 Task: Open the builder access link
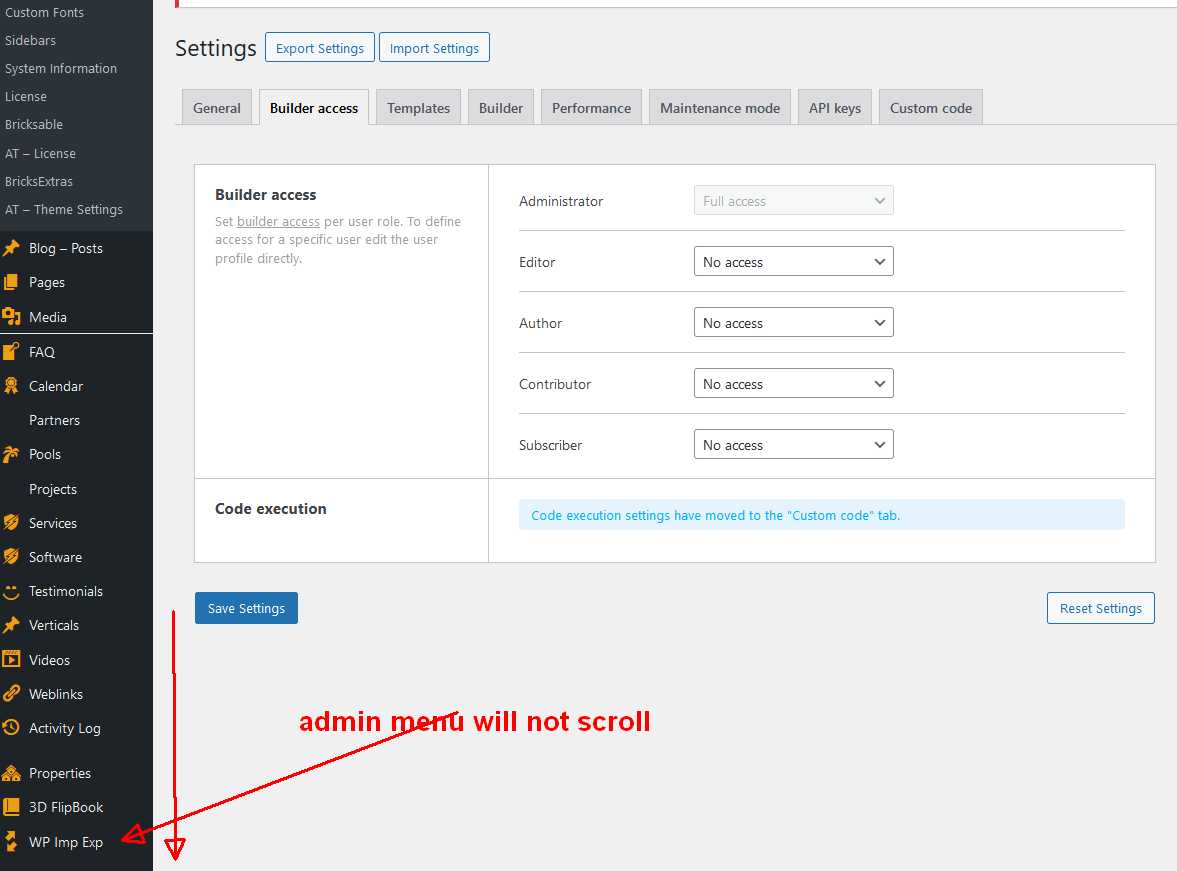278,221
